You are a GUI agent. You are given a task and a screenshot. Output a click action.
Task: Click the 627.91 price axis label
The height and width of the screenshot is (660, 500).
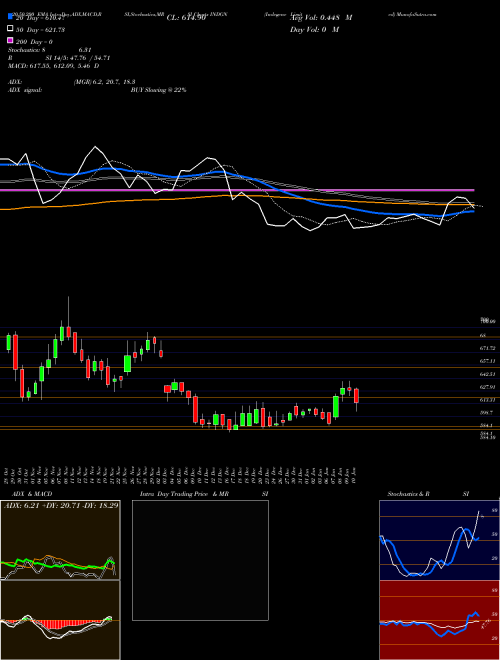point(488,387)
